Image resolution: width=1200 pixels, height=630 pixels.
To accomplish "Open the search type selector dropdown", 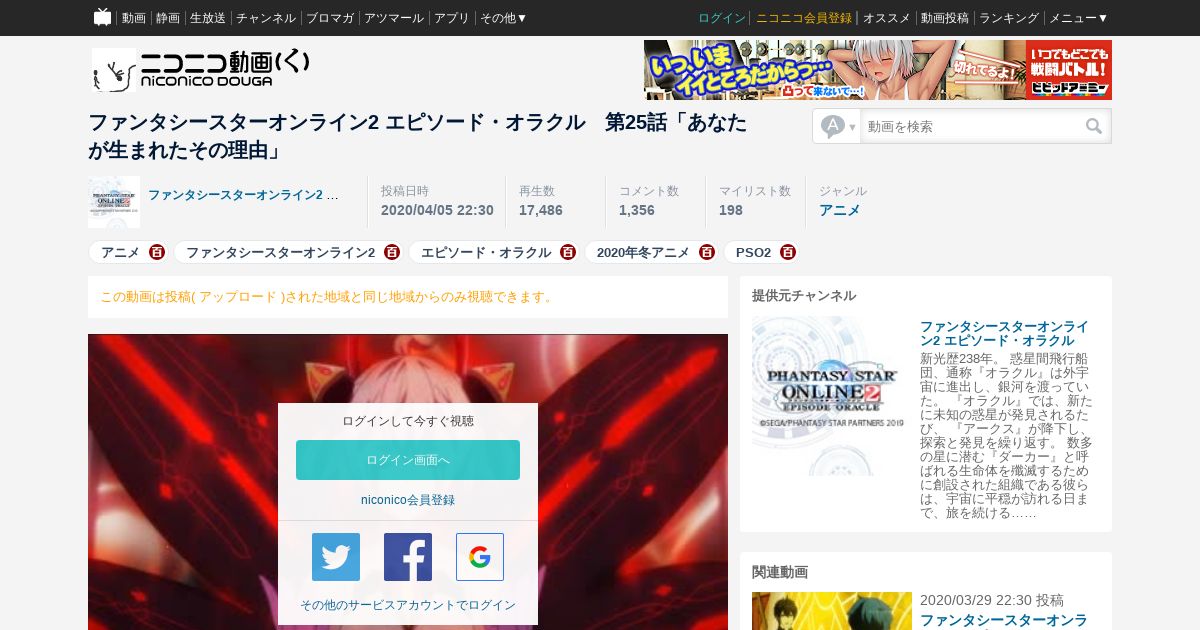I will point(838,126).
